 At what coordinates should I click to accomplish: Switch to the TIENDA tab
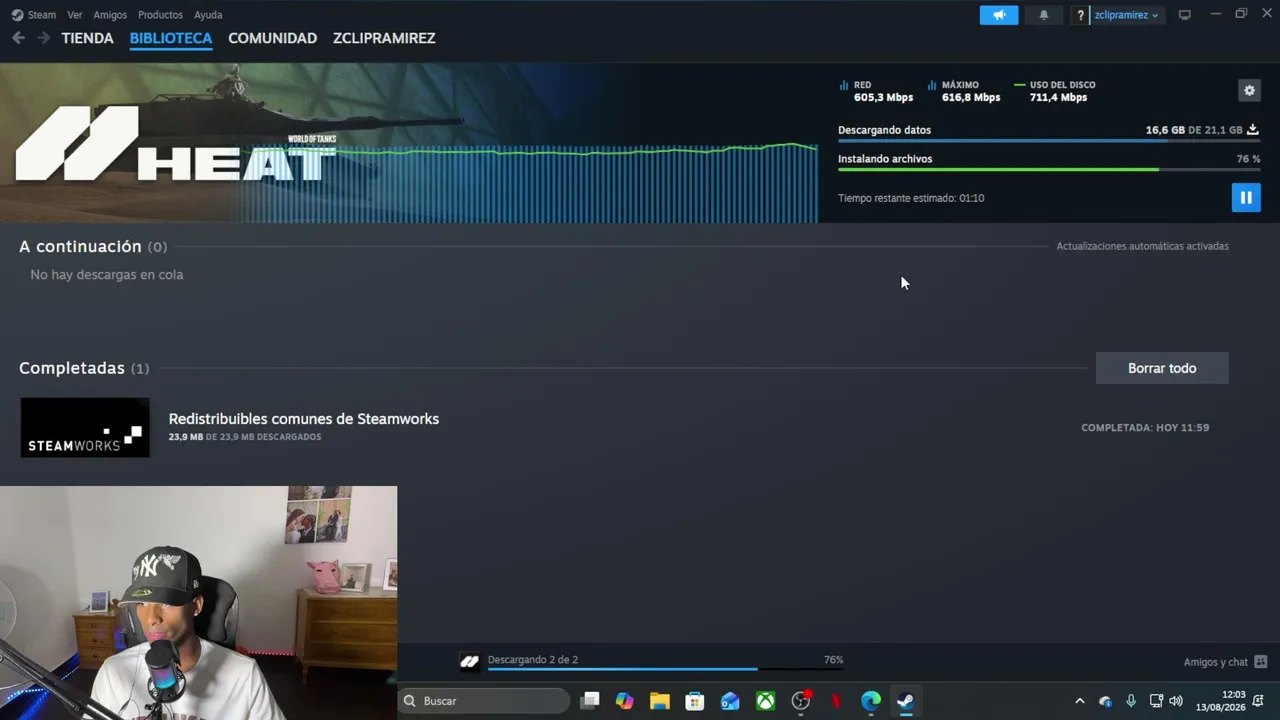[88, 38]
